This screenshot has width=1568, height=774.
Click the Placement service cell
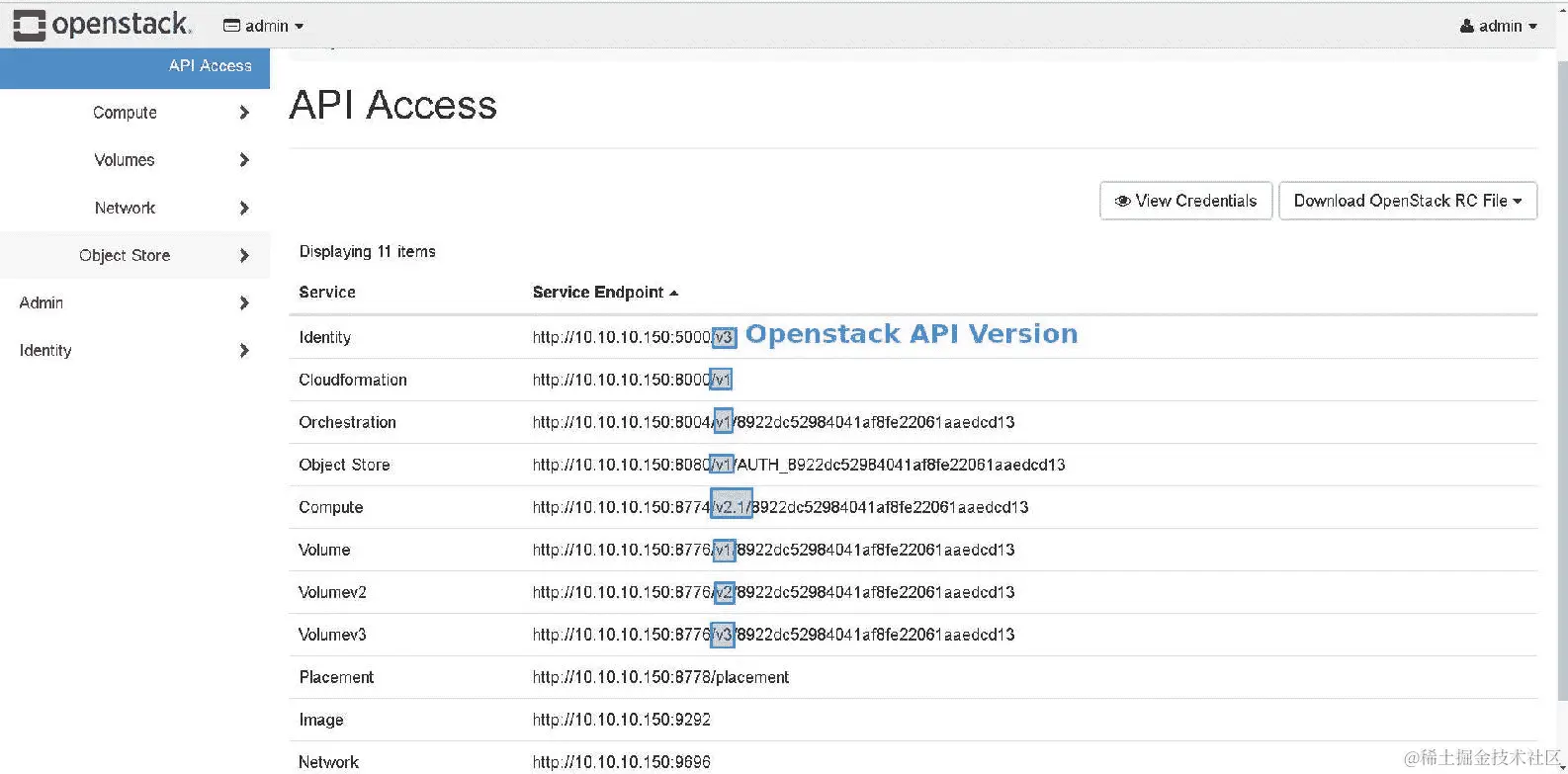[x=336, y=677]
